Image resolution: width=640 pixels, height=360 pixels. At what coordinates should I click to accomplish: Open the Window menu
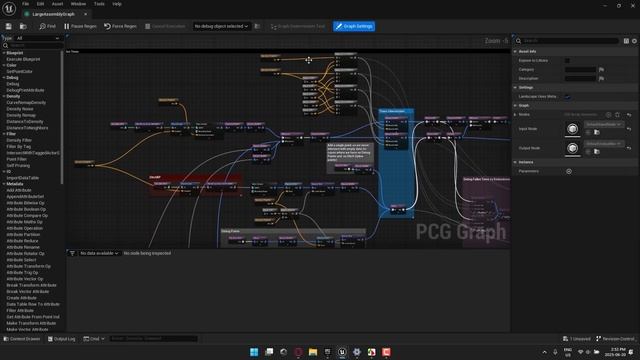(78, 4)
